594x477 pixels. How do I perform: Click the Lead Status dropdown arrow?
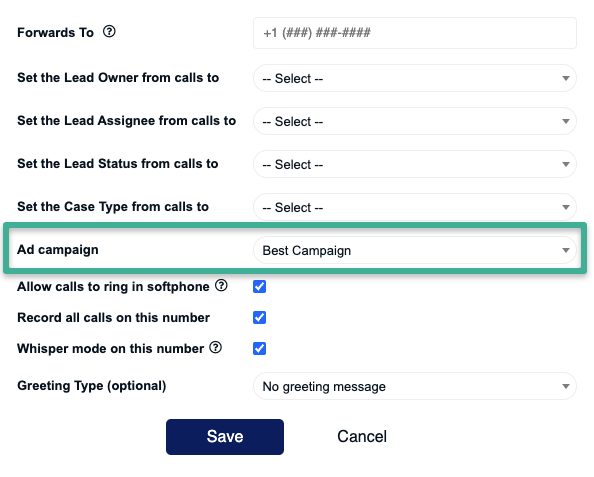[x=566, y=164]
